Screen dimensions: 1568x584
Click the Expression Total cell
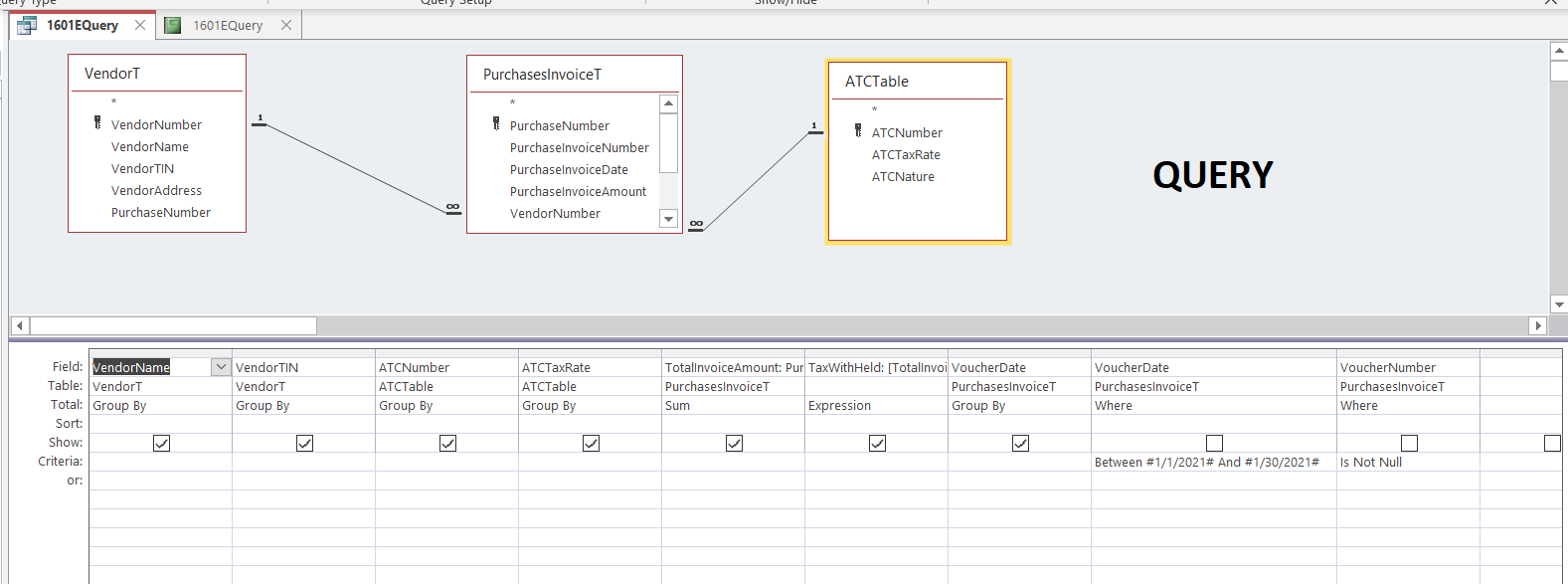876,405
